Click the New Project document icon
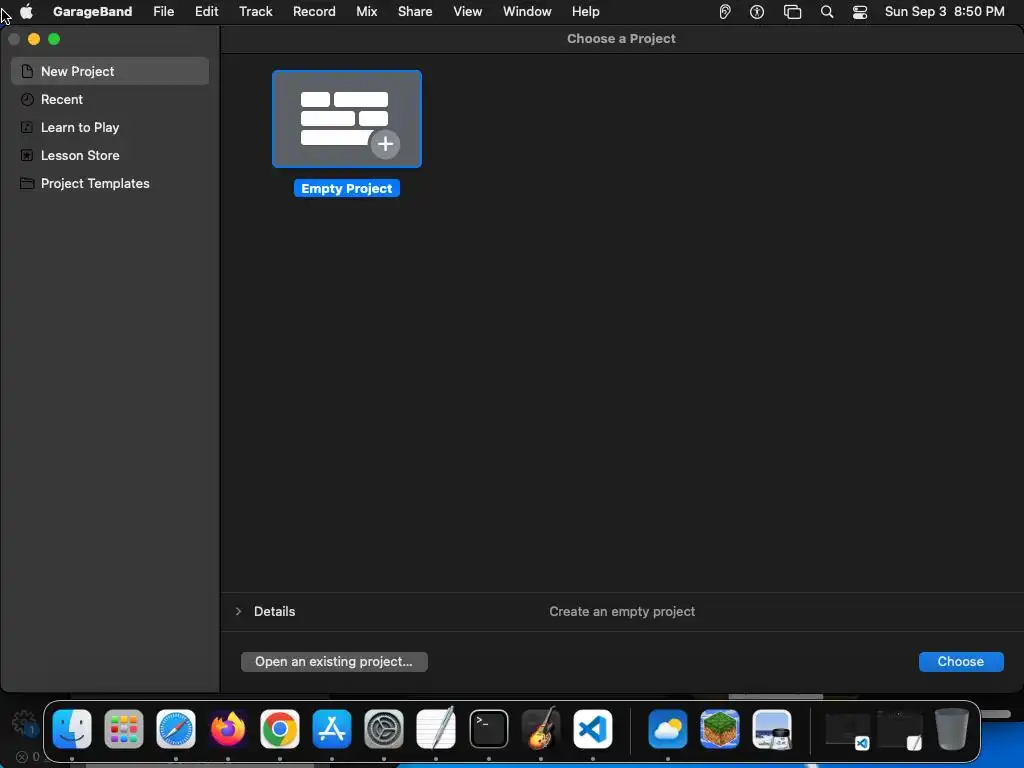Image resolution: width=1024 pixels, height=768 pixels. pyautogui.click(x=27, y=71)
